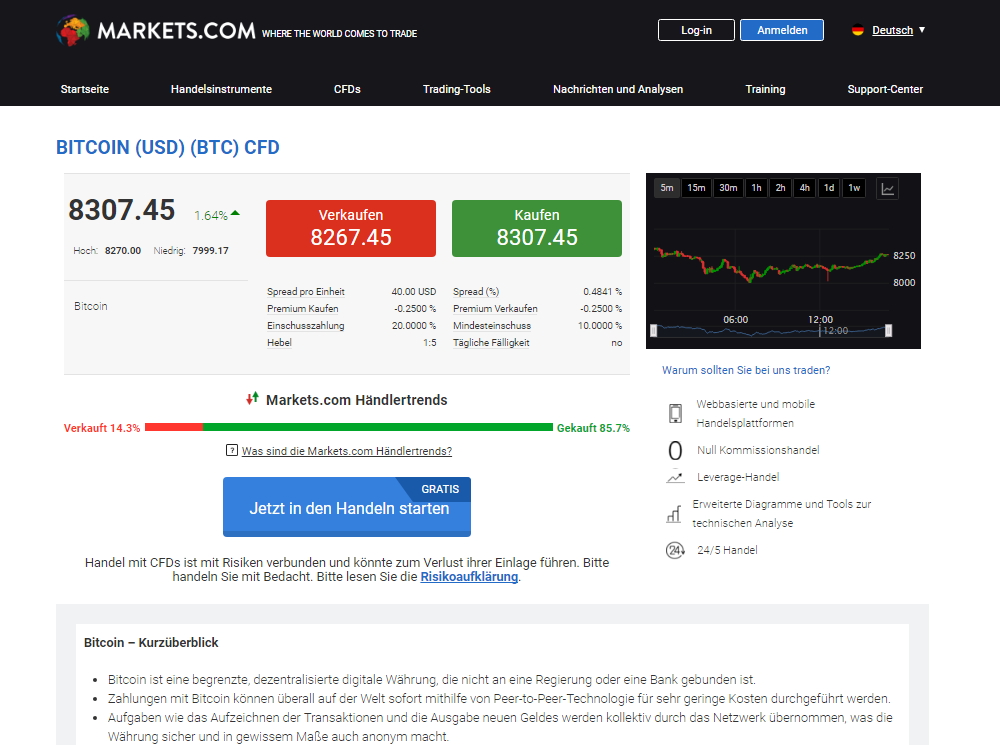1000x745 pixels.
Task: Click the 'BITCOIN (USD) (BTC) CFD' heading
Action: tap(168, 147)
